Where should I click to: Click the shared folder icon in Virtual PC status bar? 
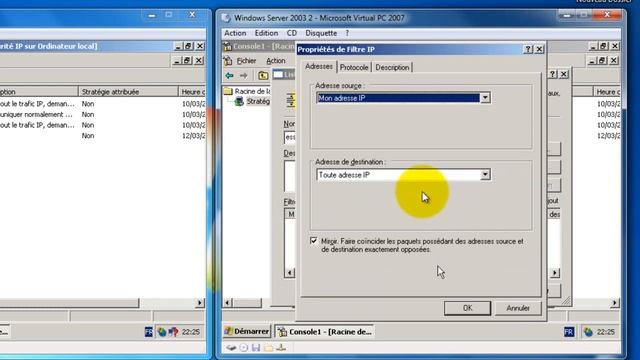(x=268, y=348)
